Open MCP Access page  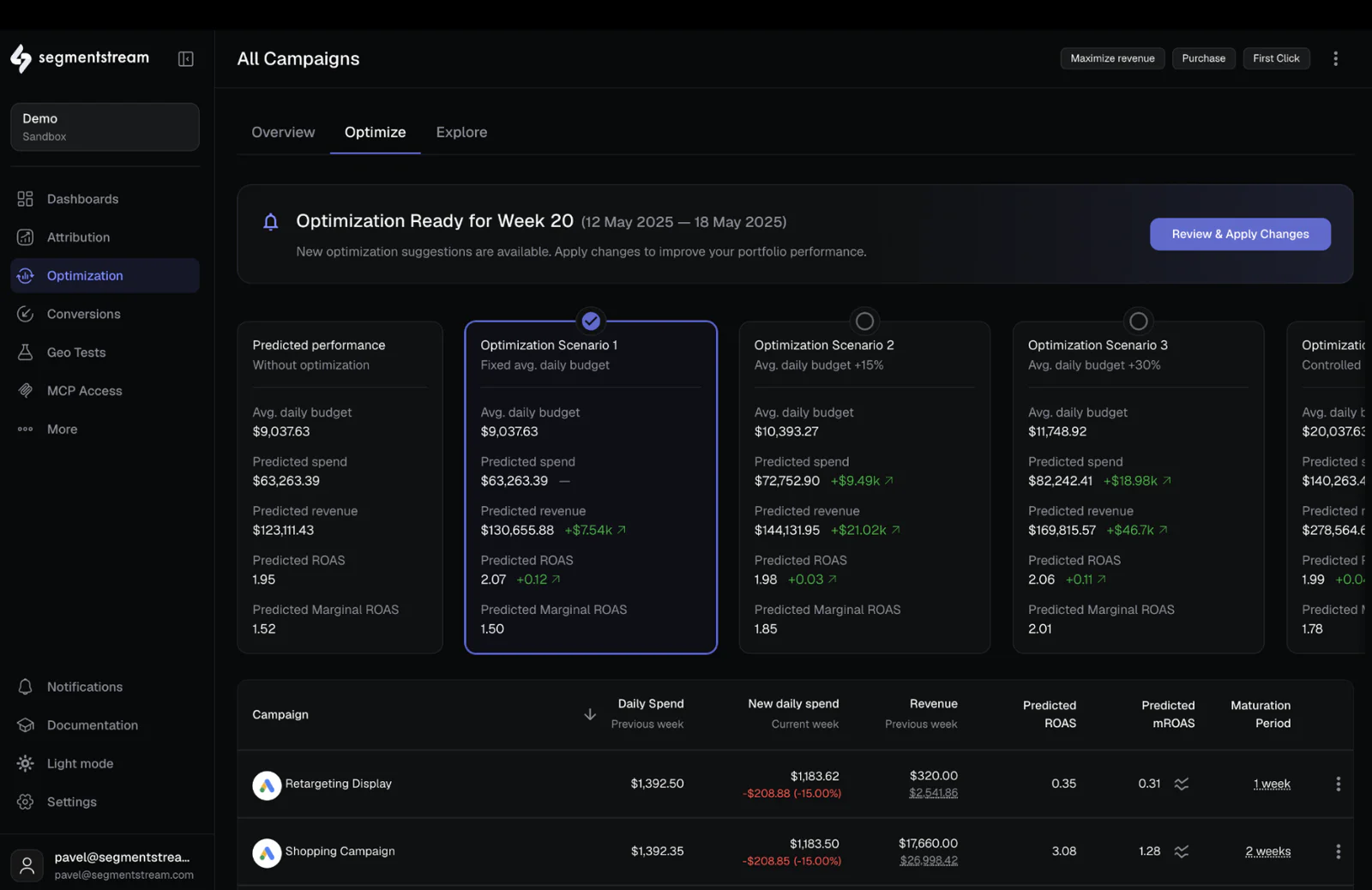(x=105, y=390)
